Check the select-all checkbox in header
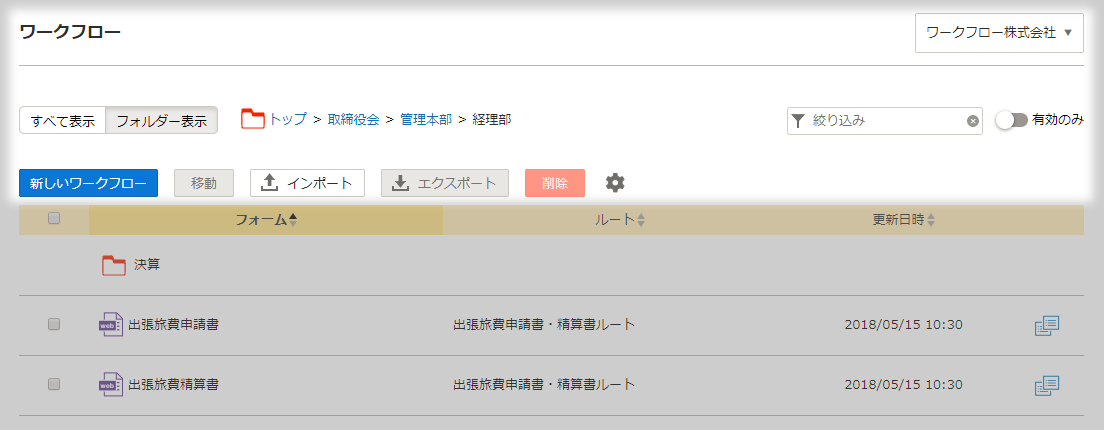 (54, 218)
